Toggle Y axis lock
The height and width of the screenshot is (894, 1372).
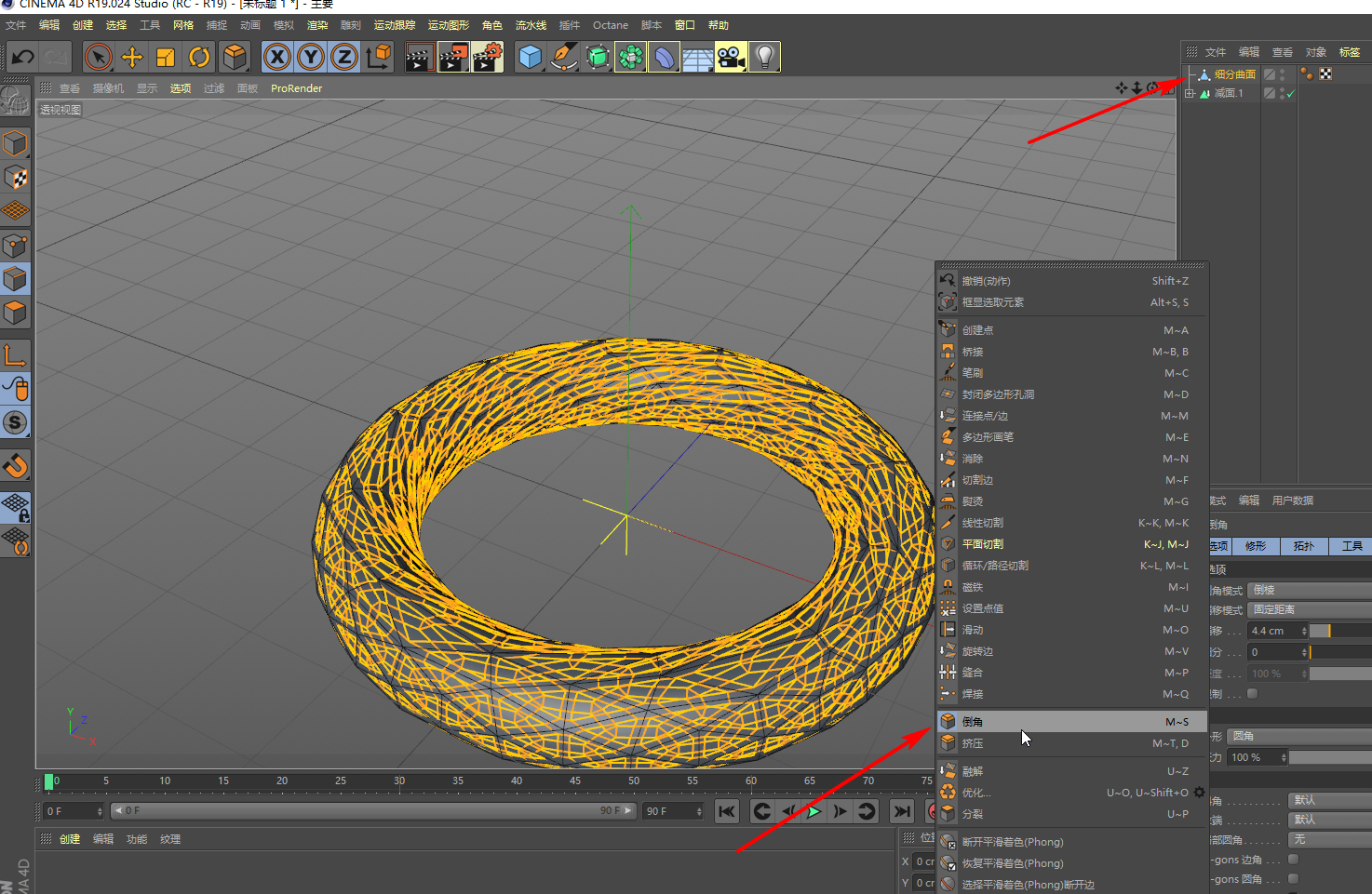(x=310, y=57)
